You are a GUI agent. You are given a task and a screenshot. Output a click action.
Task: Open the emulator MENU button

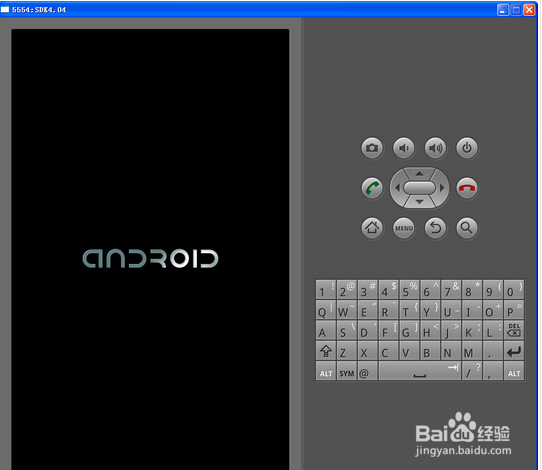click(x=403, y=228)
